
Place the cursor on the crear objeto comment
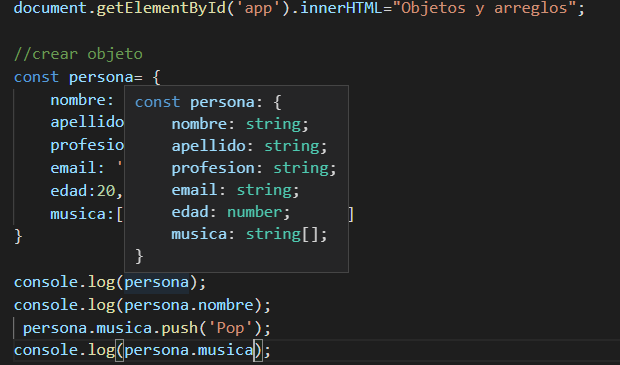pyautogui.click(x=78, y=54)
